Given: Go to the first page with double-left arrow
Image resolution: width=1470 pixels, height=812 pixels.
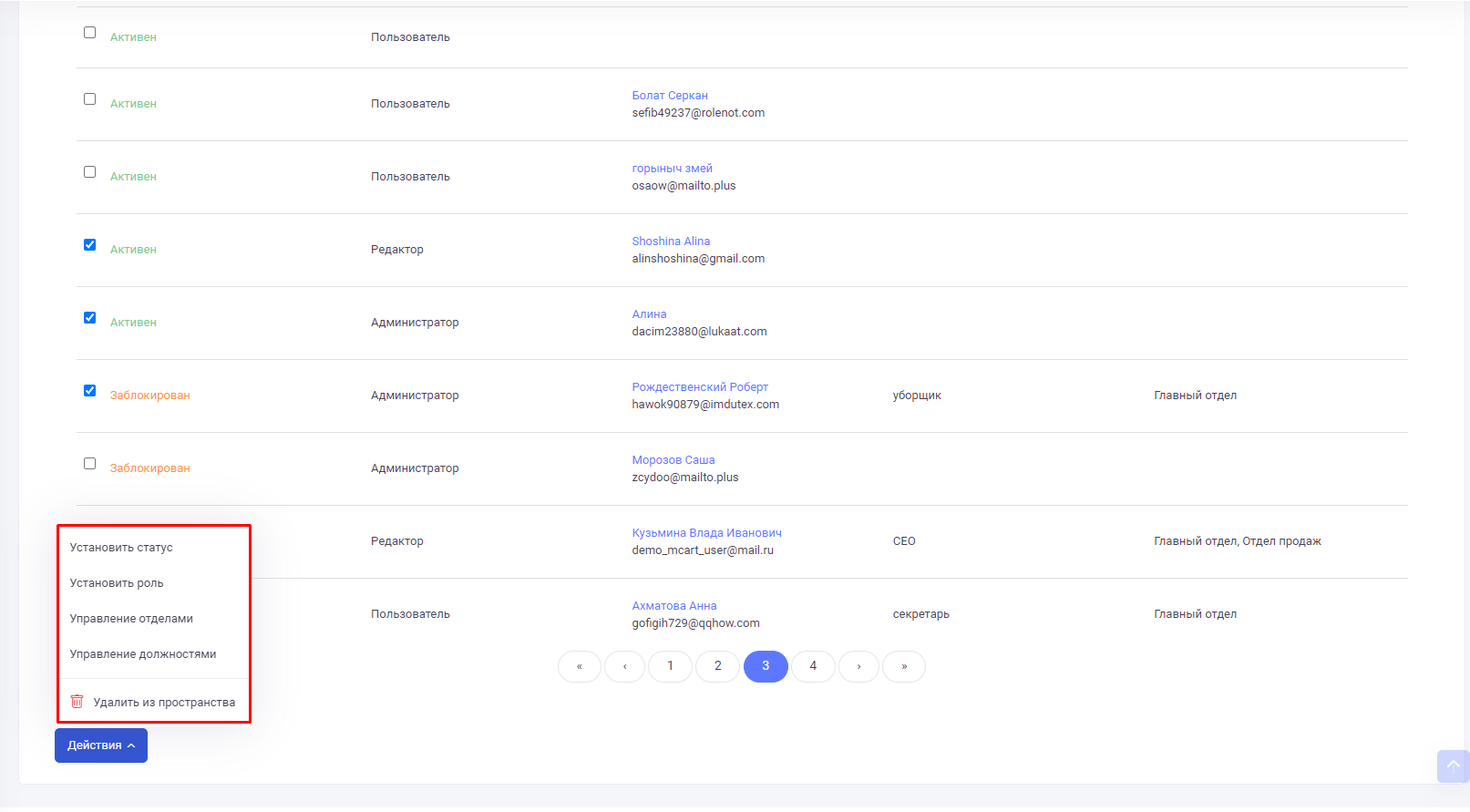Looking at the screenshot, I should tap(580, 666).
